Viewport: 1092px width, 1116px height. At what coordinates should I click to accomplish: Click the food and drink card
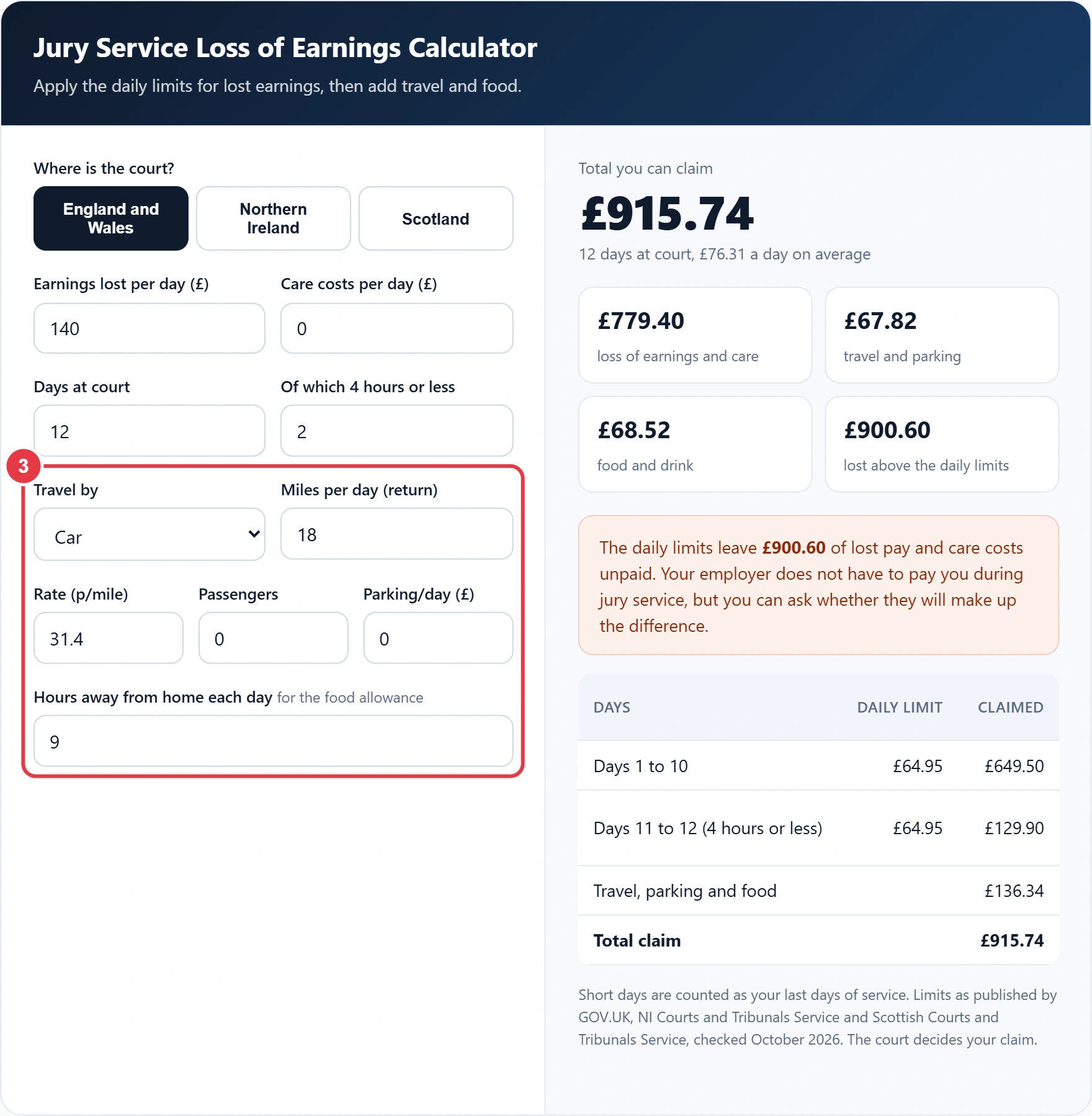pos(695,444)
